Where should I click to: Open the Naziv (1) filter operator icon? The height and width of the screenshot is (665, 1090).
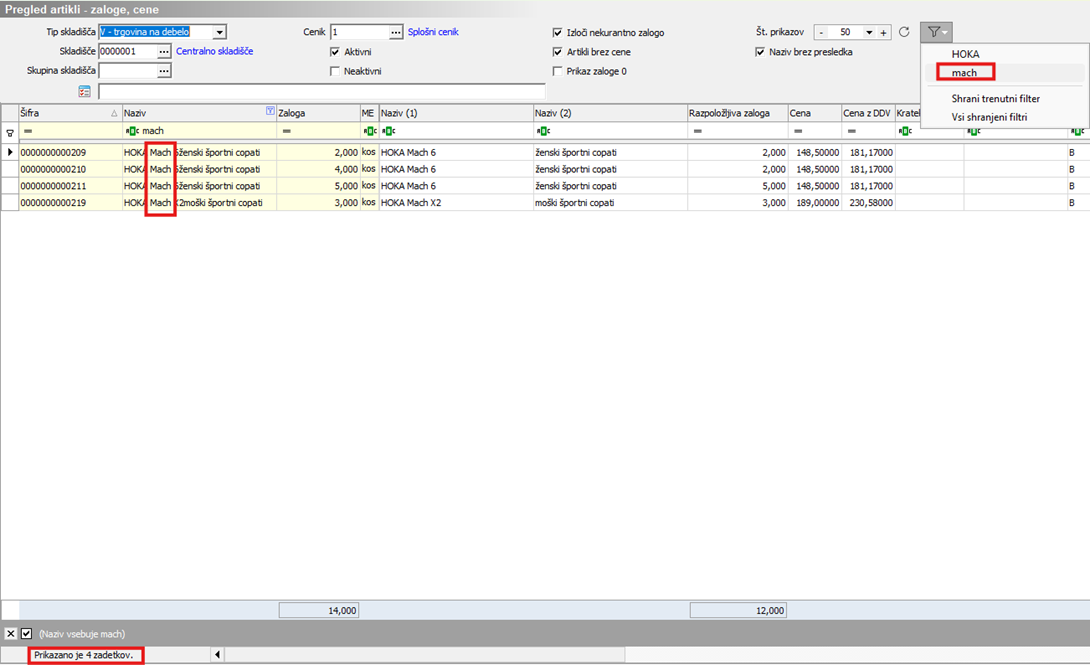point(389,131)
